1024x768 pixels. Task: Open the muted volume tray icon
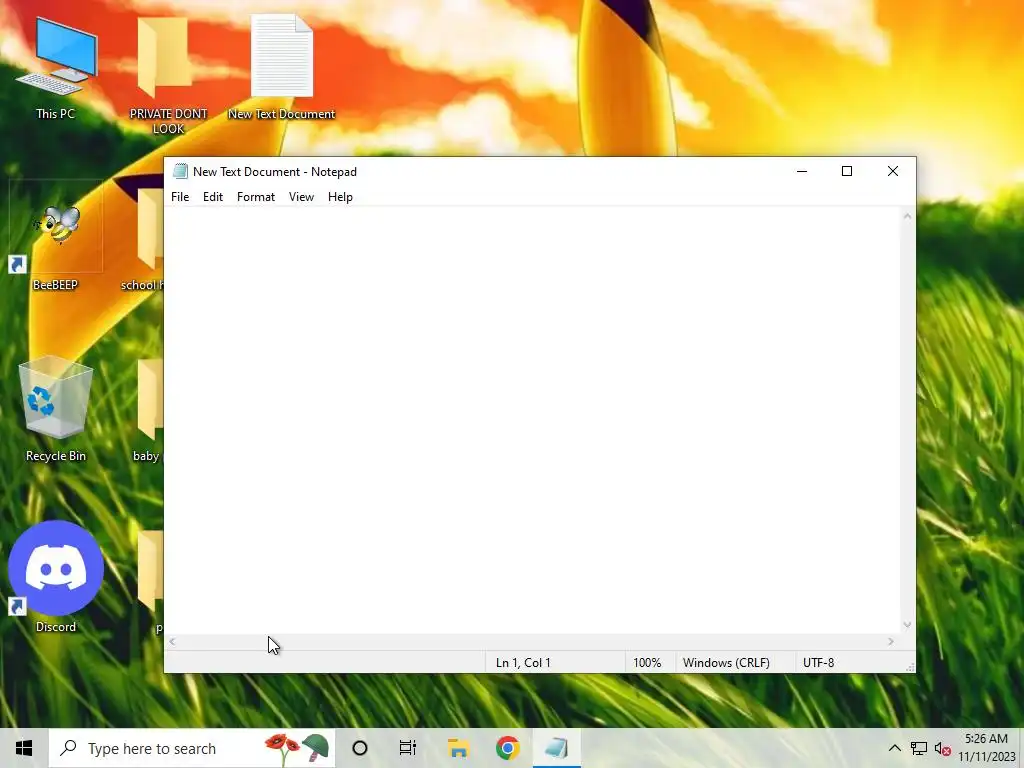942,748
